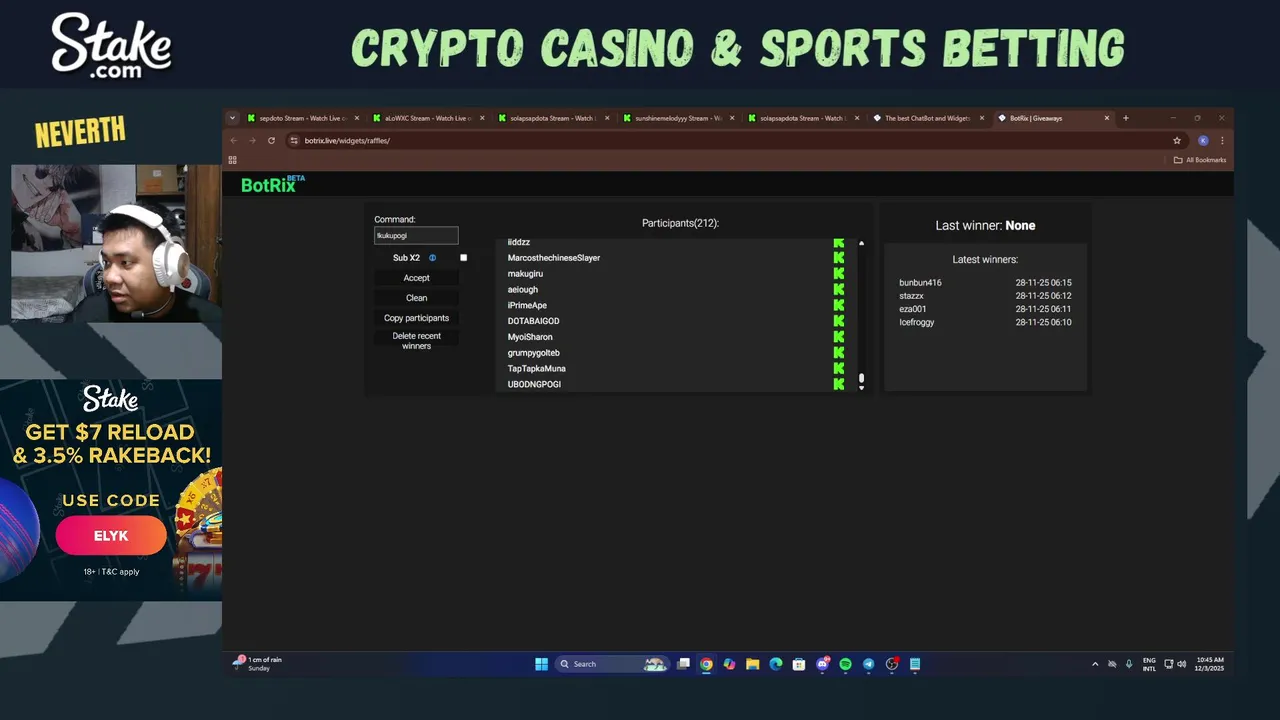Image resolution: width=1280 pixels, height=720 pixels.
Task: Click Kick icon beside MarcosthechineseSlayer
Action: (838, 258)
